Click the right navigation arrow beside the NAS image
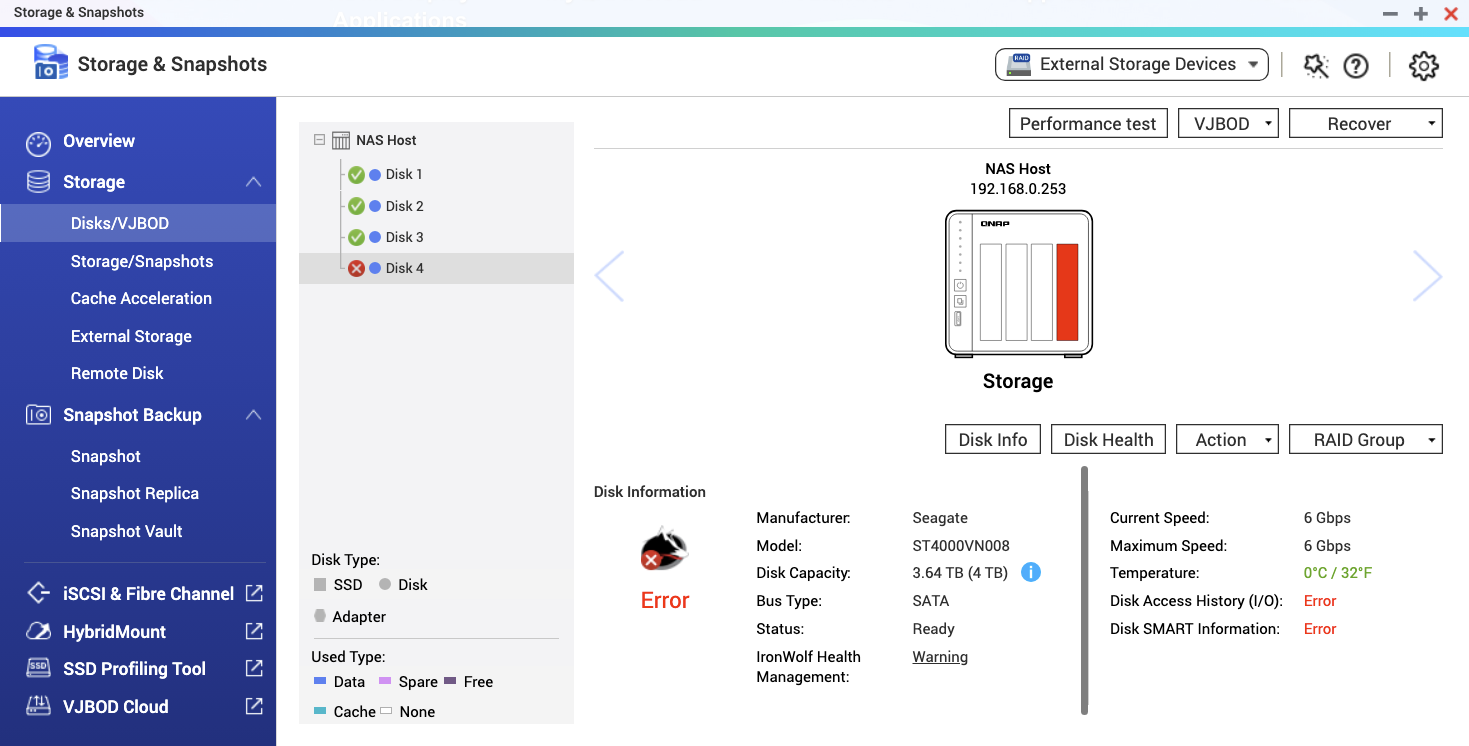The image size is (1469, 746). coord(1427,276)
